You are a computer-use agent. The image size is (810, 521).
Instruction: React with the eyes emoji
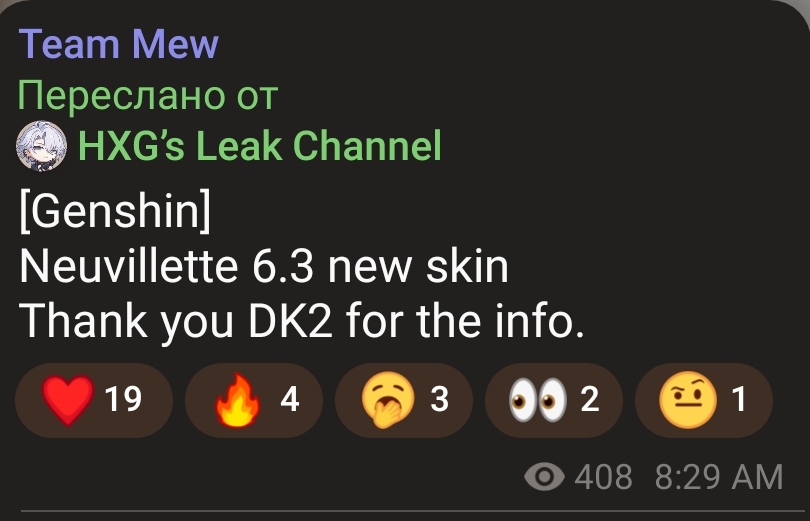pyautogui.click(x=538, y=400)
